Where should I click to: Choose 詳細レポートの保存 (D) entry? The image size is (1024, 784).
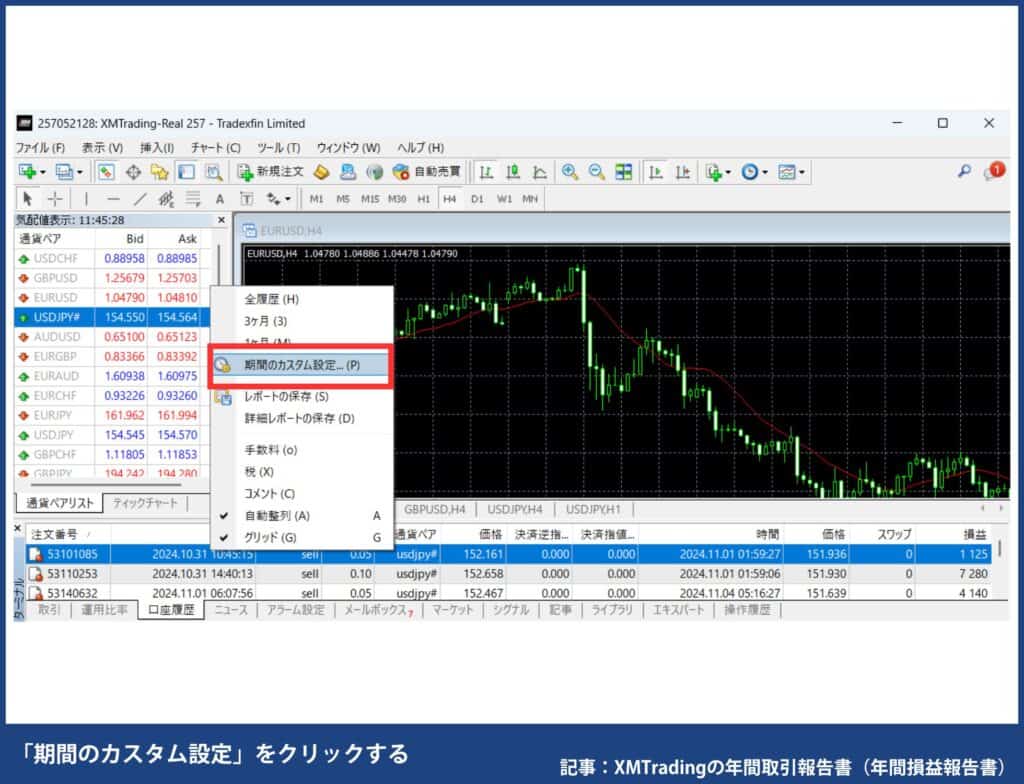pos(299,418)
